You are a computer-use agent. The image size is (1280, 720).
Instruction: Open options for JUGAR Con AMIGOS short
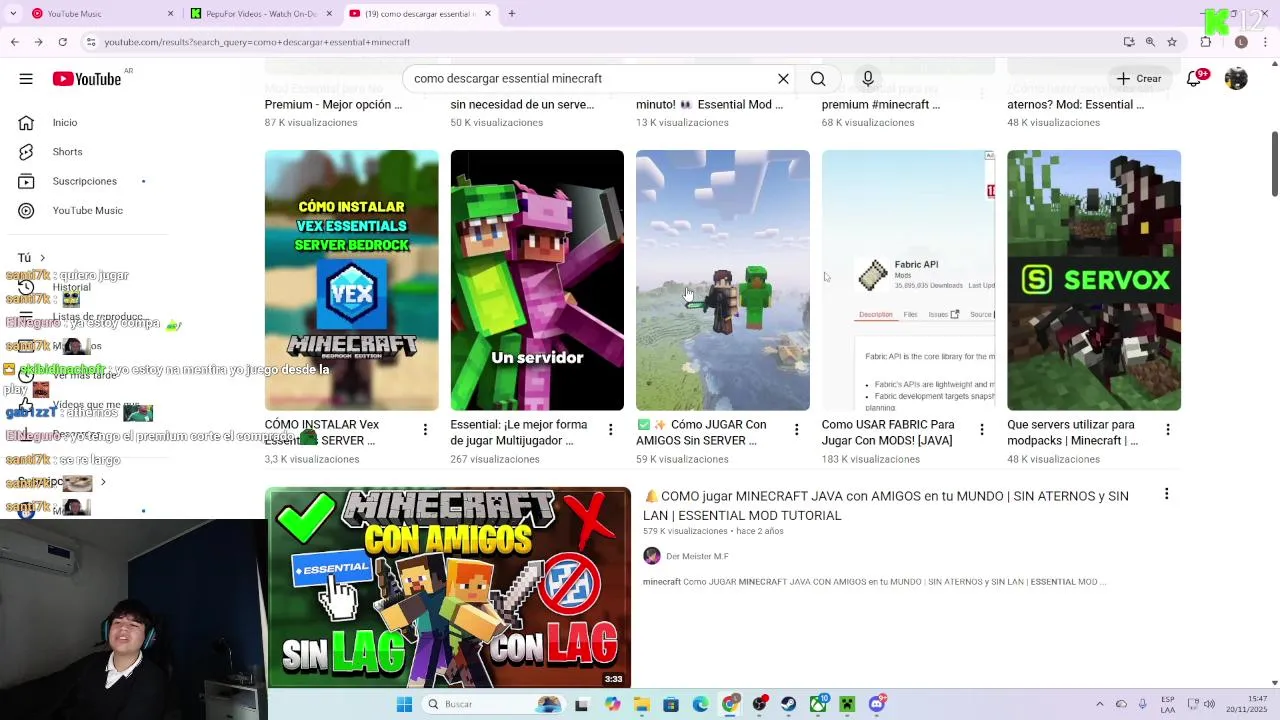click(x=796, y=430)
